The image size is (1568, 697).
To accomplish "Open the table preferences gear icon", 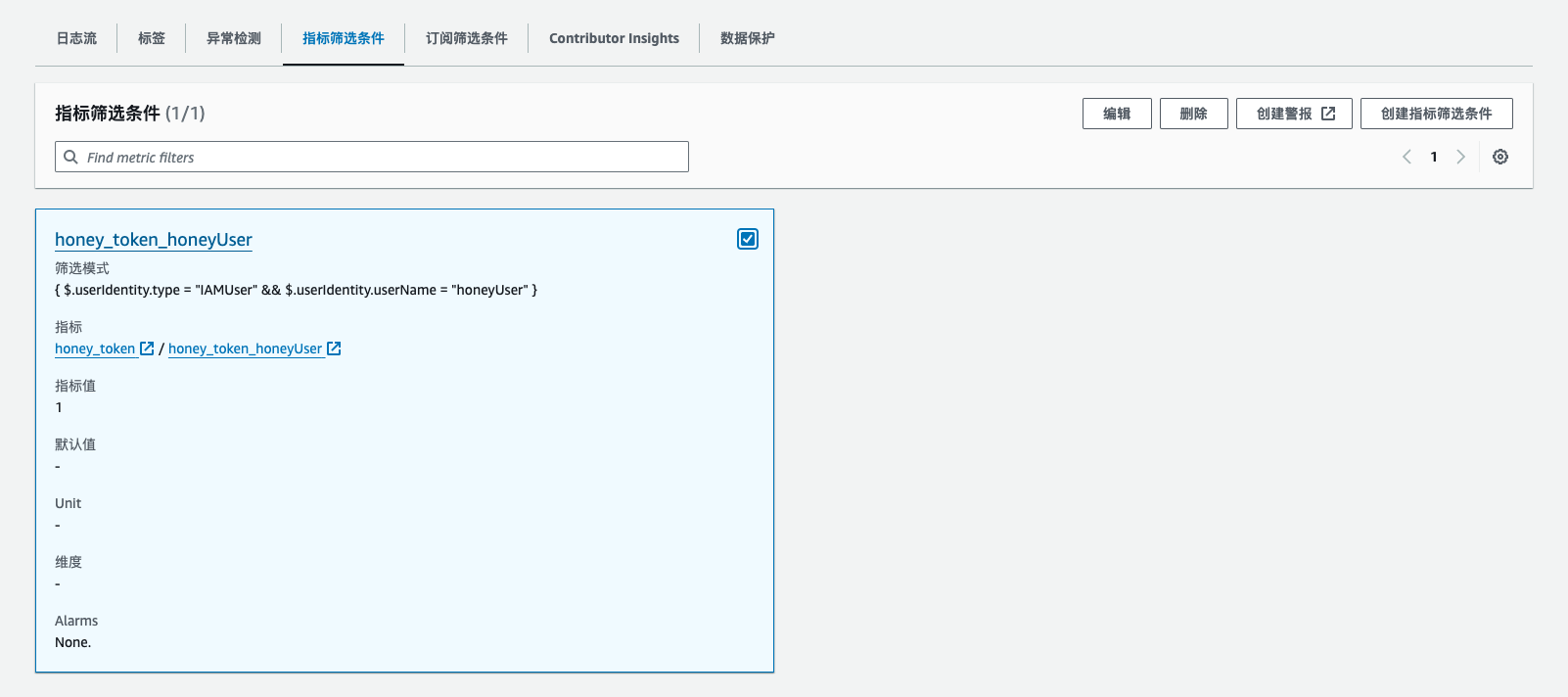I will (x=1499, y=157).
